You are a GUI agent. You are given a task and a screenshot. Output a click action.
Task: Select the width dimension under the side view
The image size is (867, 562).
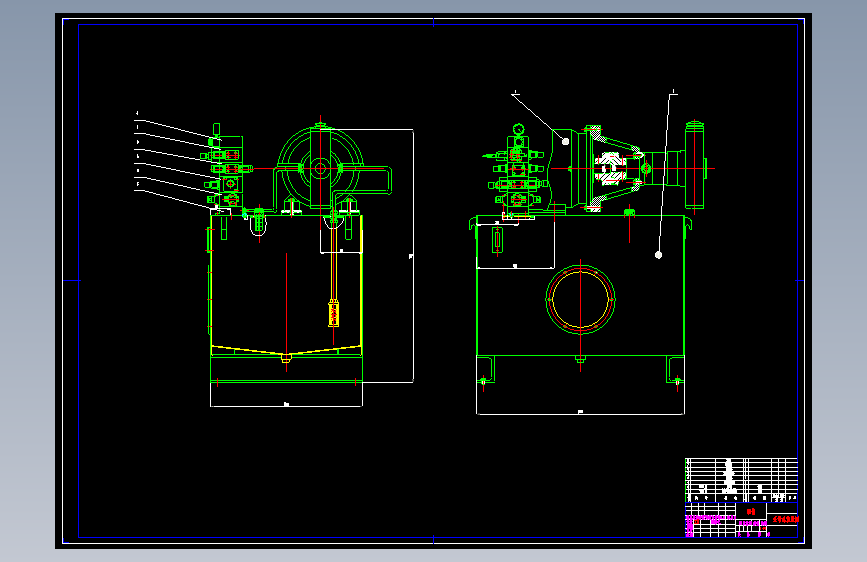(286, 406)
